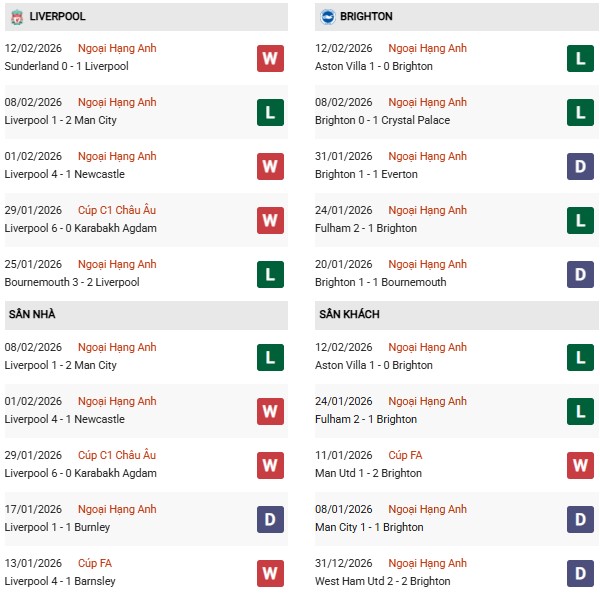Click L badge for Bournemouth 3 - 2 Liverpool
The width and height of the screenshot is (600, 596).
click(x=270, y=274)
